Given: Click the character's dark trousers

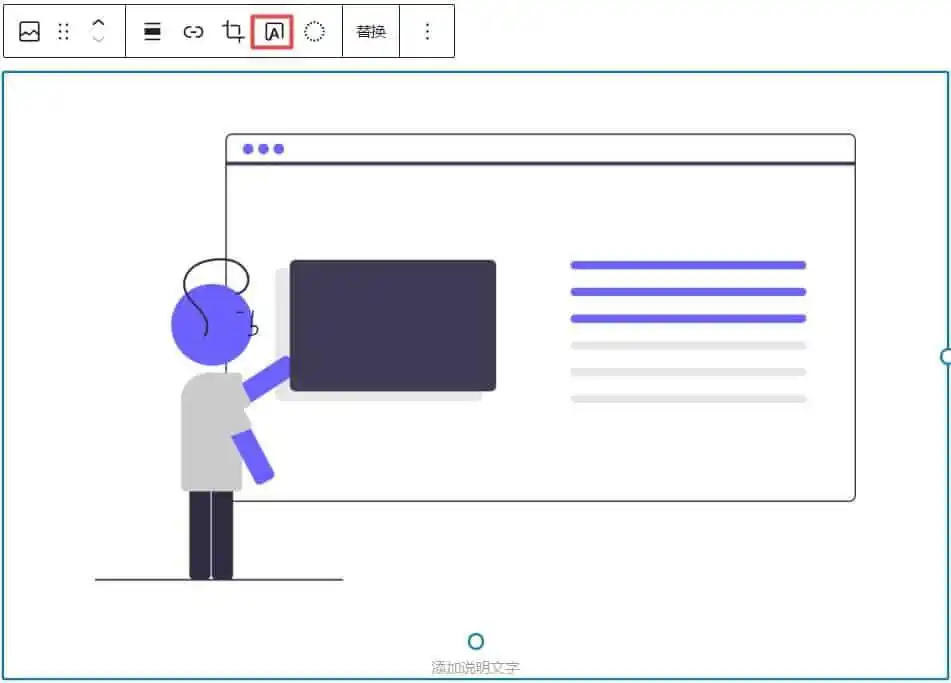Looking at the screenshot, I should click(x=211, y=535).
